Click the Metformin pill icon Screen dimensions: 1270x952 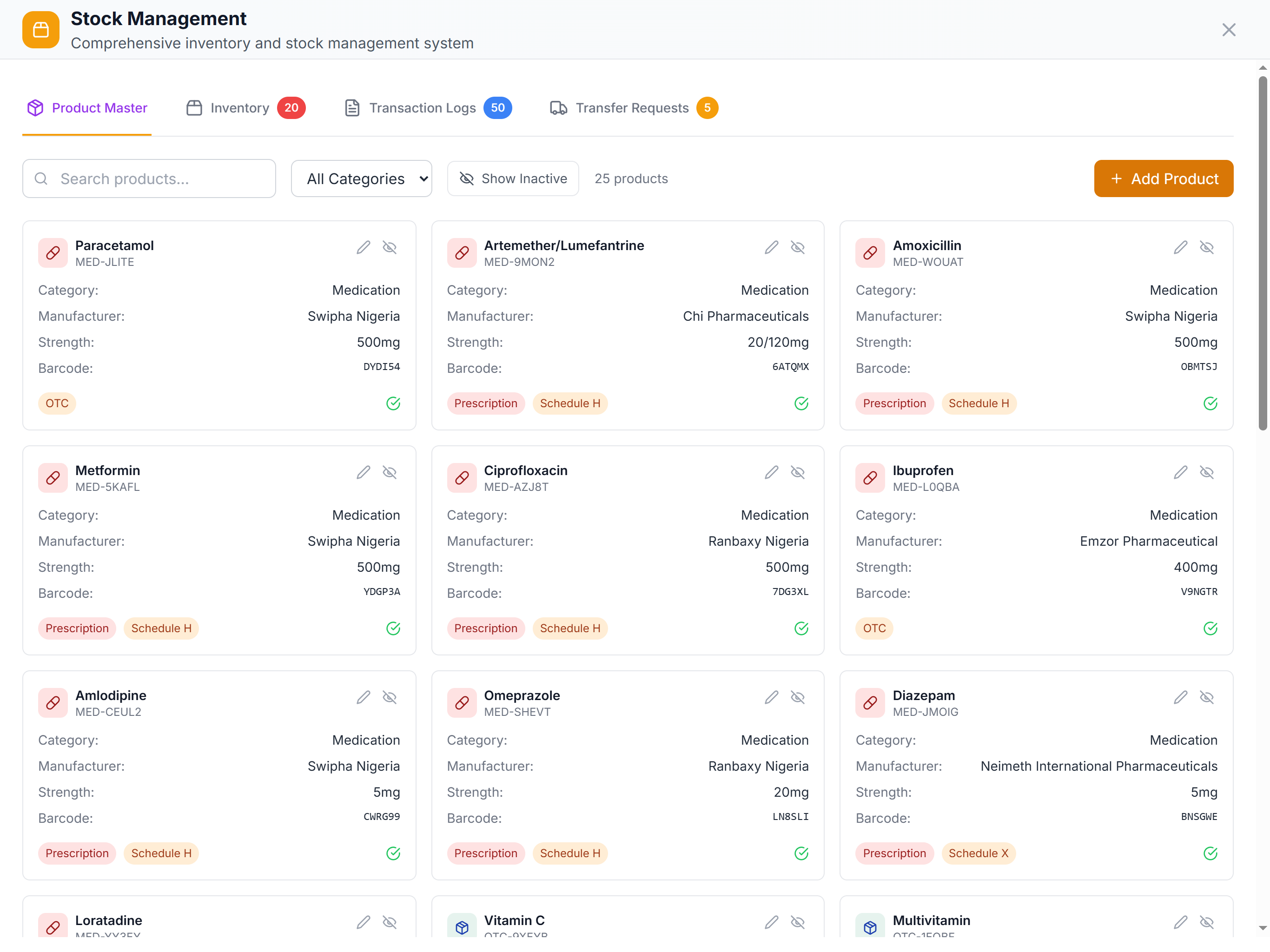click(53, 478)
